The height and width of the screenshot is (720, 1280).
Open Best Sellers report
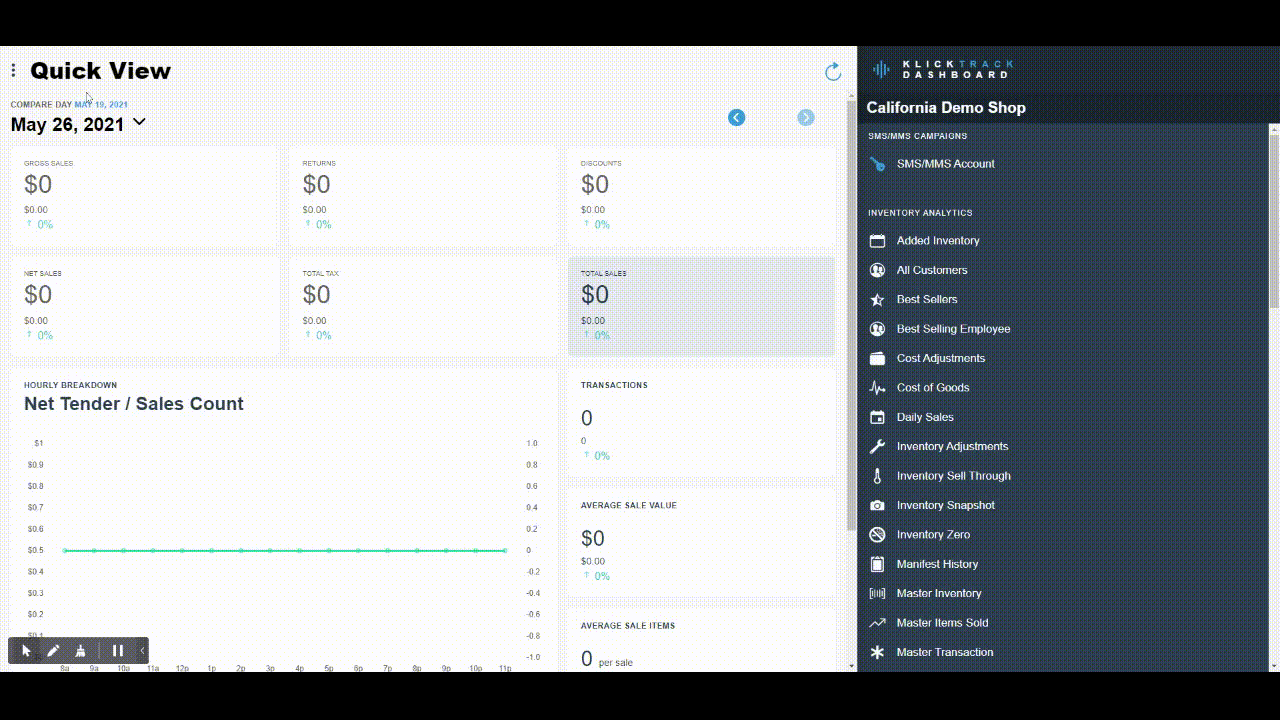[926, 299]
